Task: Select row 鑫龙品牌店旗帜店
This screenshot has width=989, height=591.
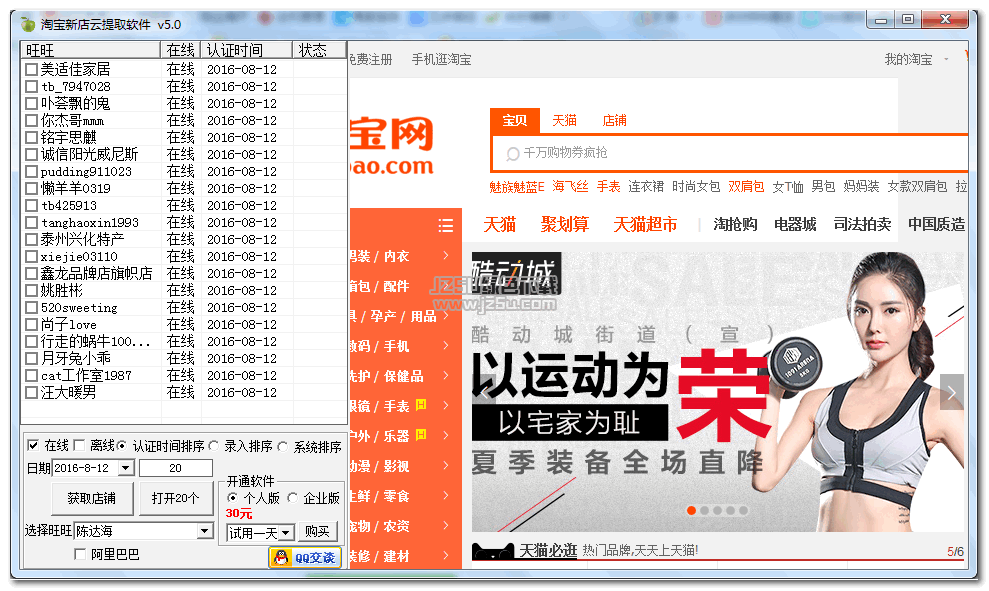Action: 184,274
